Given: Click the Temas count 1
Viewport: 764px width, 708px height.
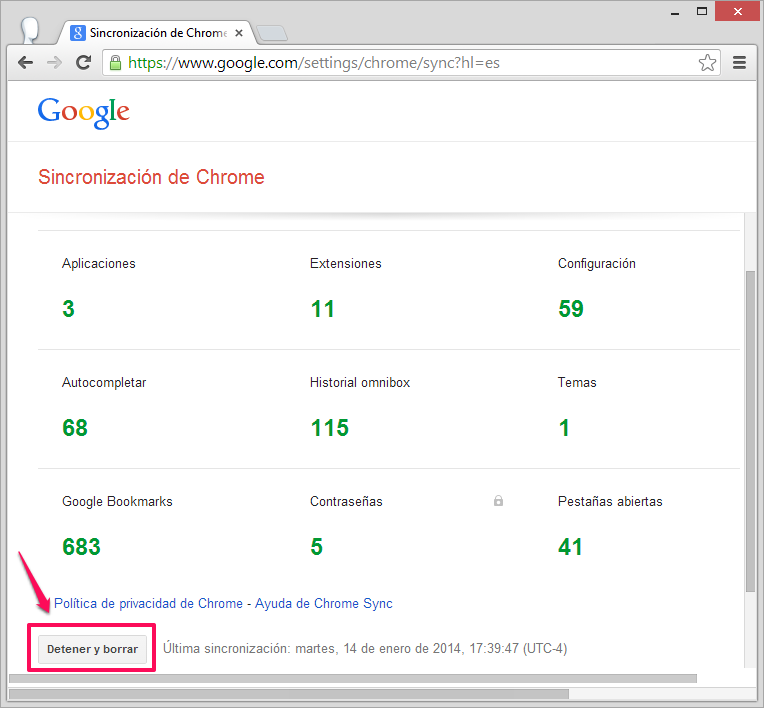Looking at the screenshot, I should [x=564, y=428].
